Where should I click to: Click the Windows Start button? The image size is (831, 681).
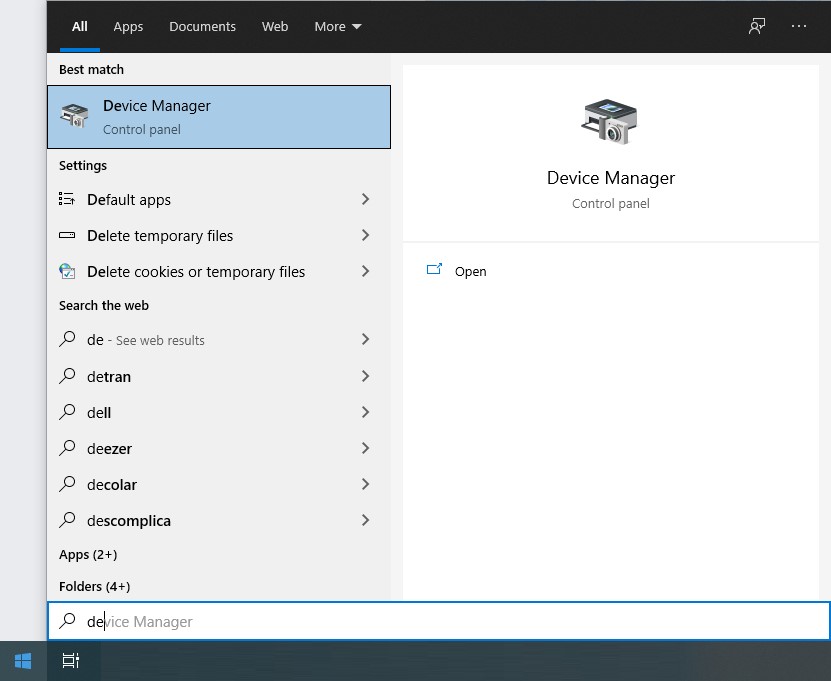[x=23, y=661]
